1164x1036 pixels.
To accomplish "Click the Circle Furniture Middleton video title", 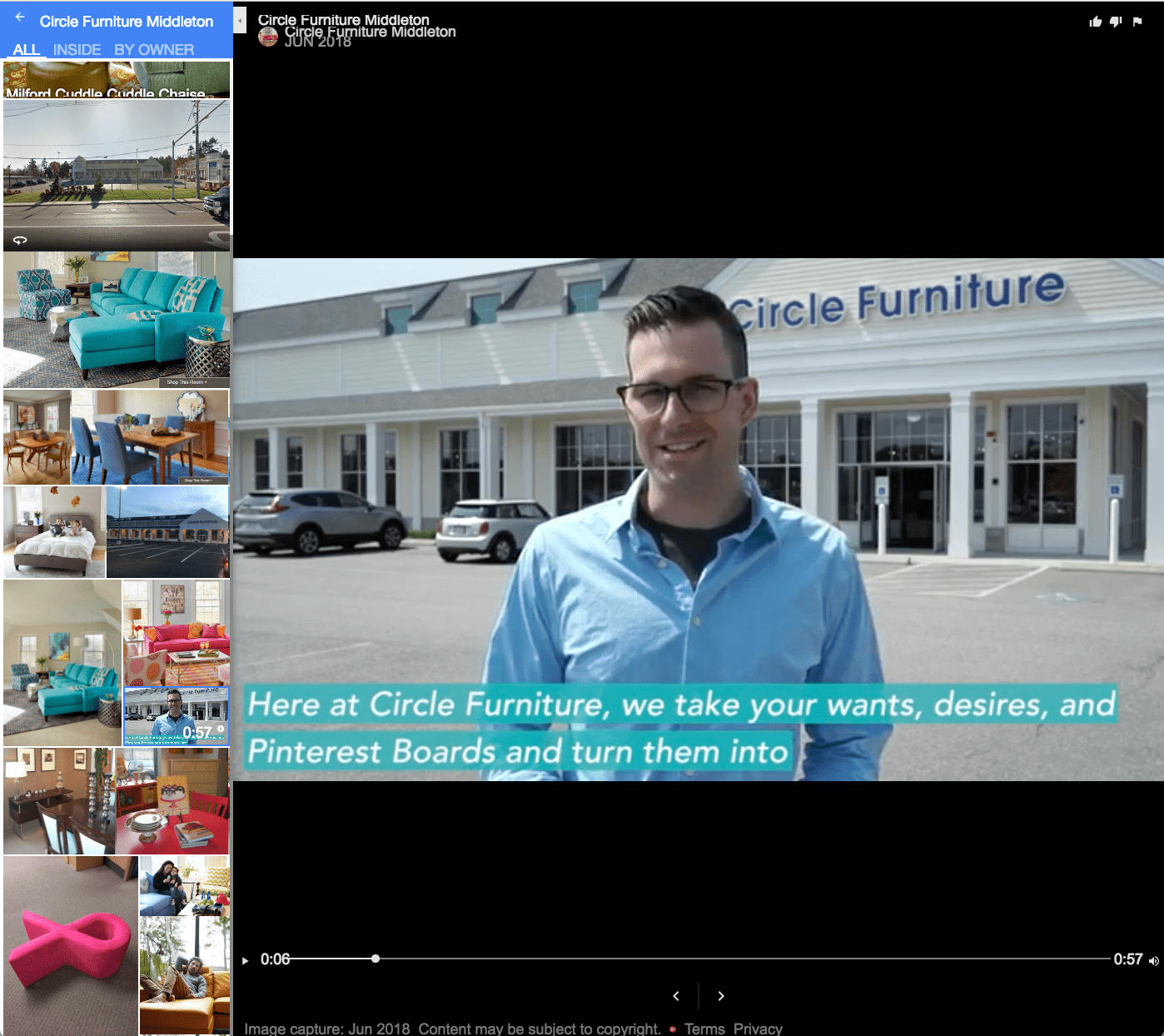I will point(344,19).
